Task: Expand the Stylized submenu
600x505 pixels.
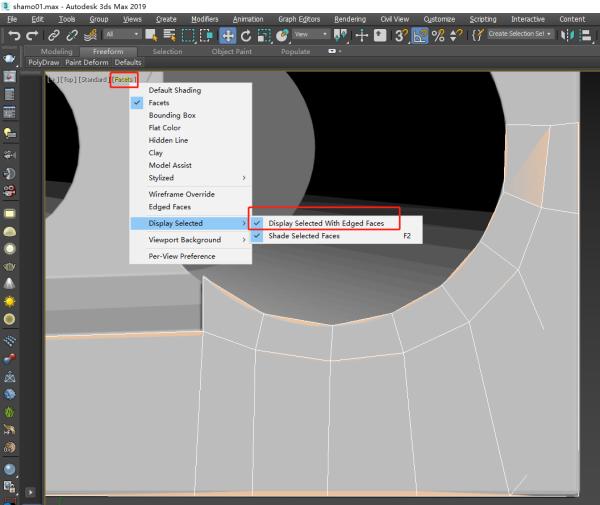Action: (191, 178)
